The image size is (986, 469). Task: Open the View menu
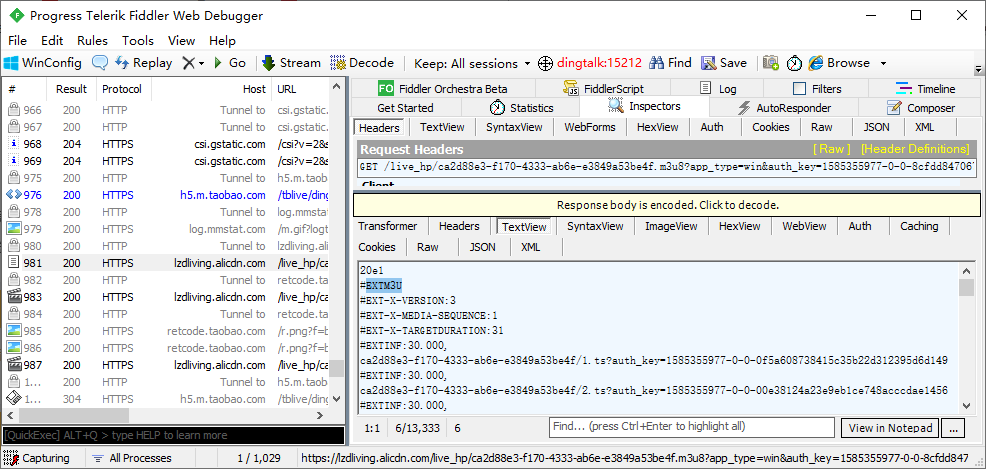coord(181,41)
